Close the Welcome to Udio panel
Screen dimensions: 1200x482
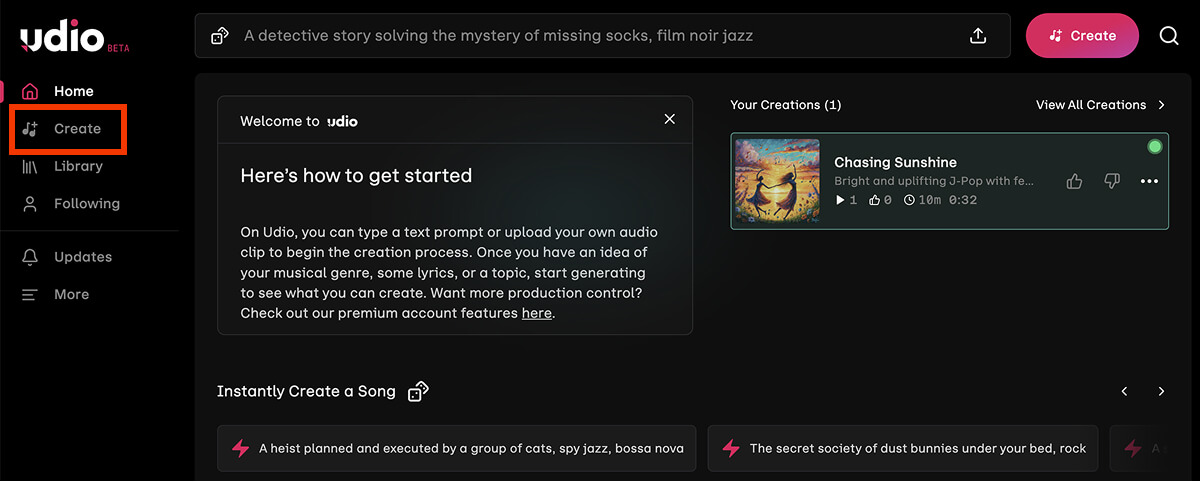(x=670, y=119)
